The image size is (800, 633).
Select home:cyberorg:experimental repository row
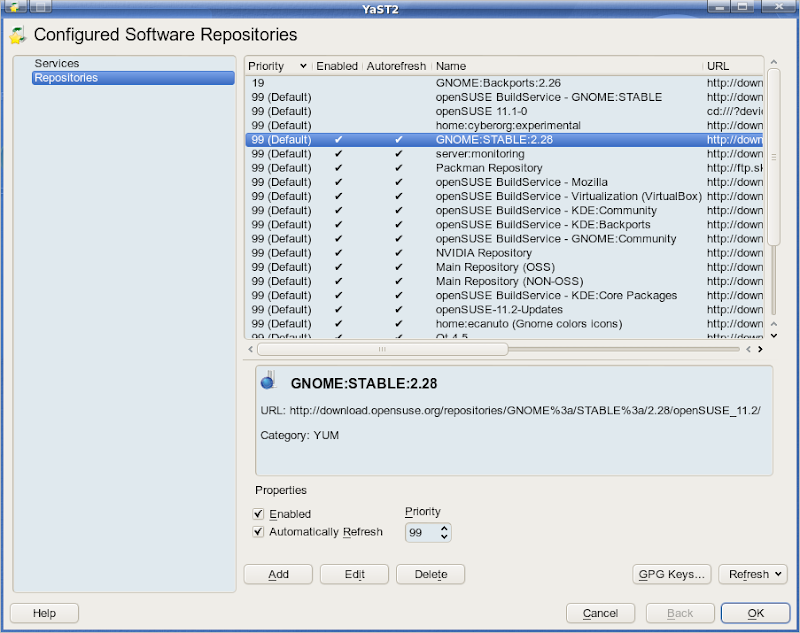coord(504,125)
